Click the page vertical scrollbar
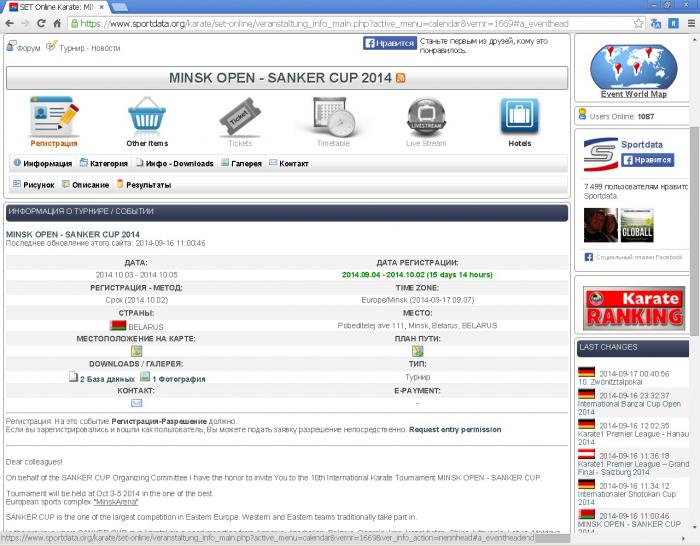 tap(694, 232)
